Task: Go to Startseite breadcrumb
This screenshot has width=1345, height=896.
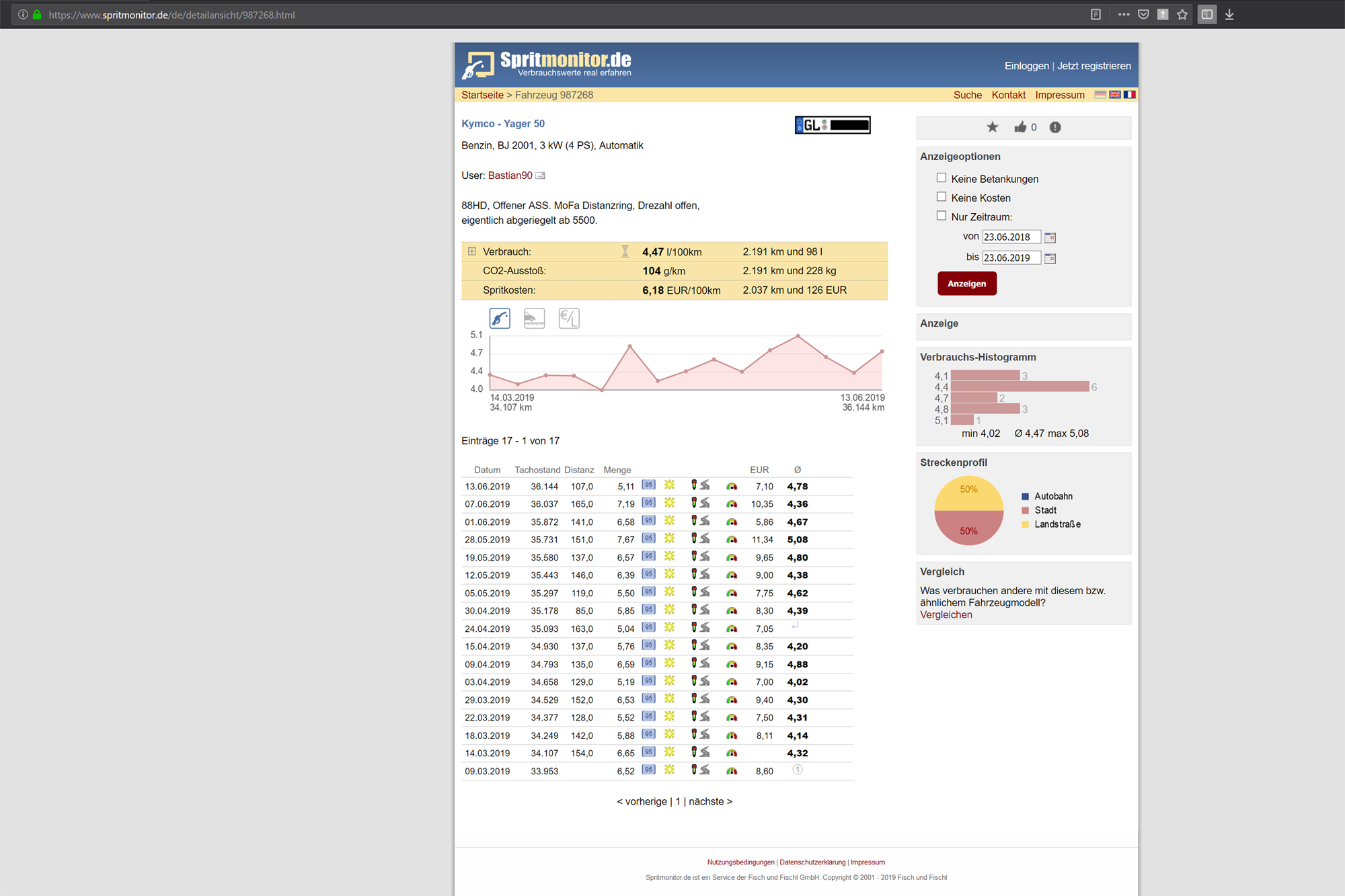Action: point(482,95)
